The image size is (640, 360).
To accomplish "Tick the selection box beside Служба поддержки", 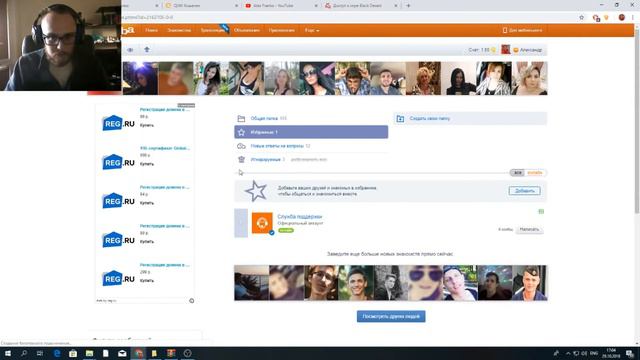I will pyautogui.click(x=241, y=223).
